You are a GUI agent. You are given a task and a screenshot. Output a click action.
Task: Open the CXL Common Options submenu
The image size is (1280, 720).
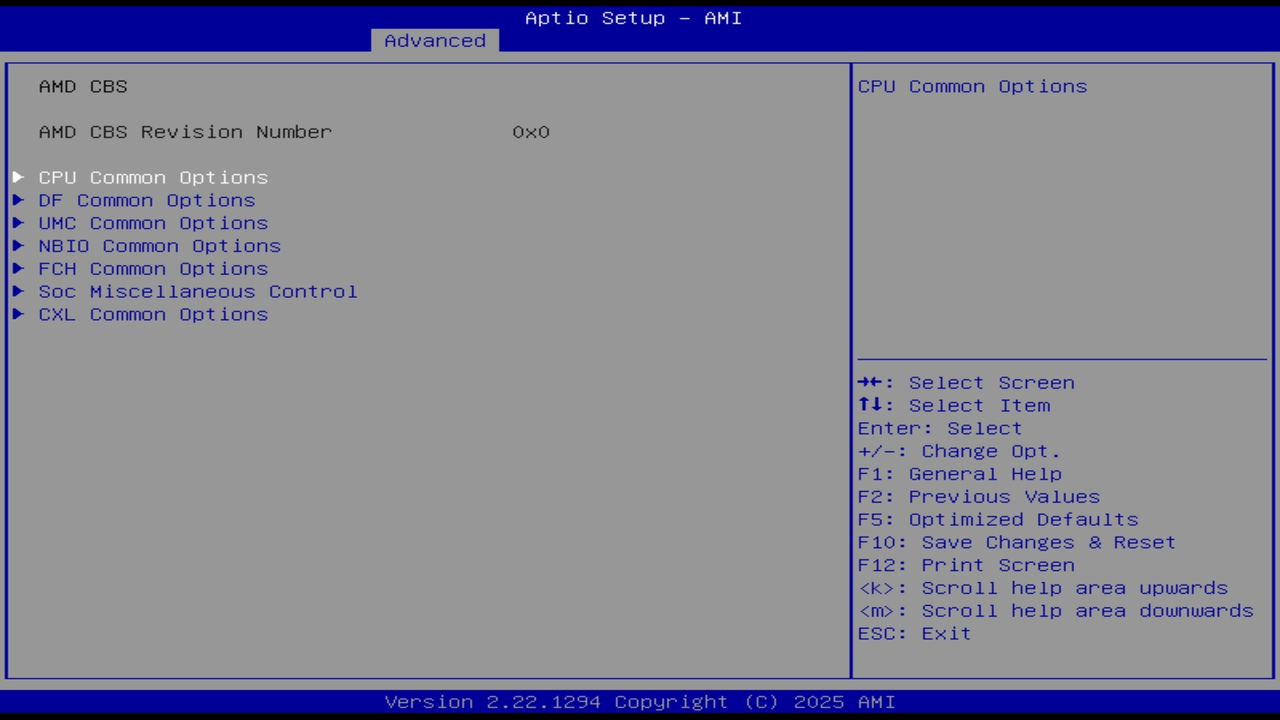(153, 314)
